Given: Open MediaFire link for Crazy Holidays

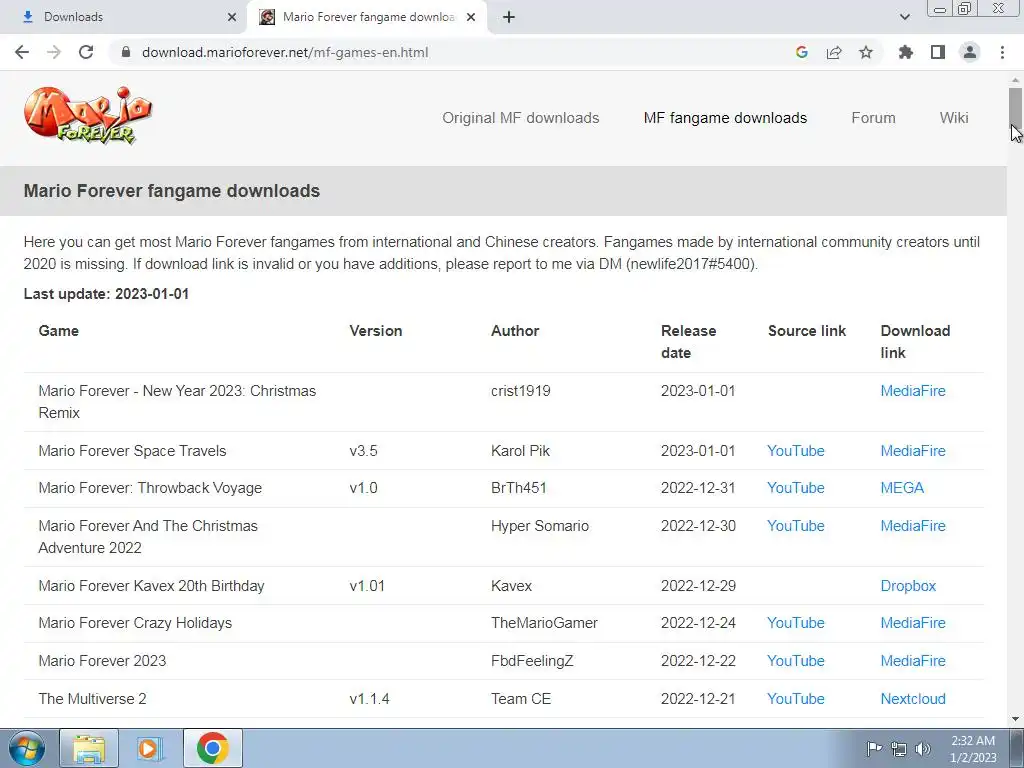Looking at the screenshot, I should click(912, 623).
